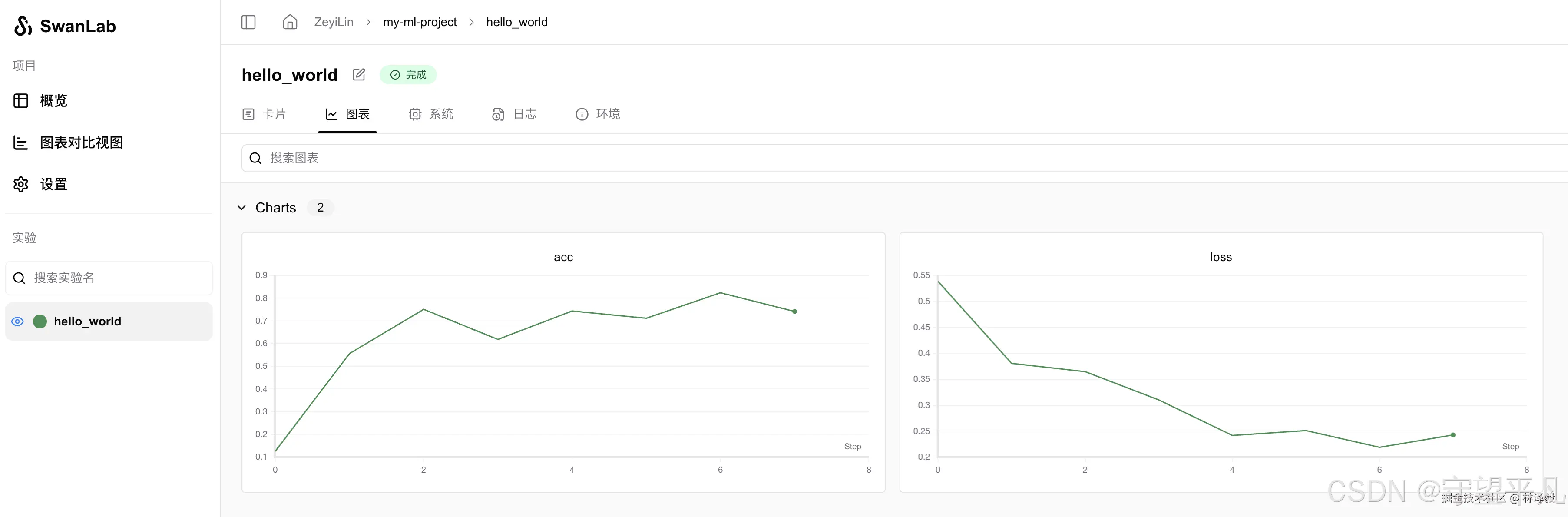Click the 完成 status badge

click(x=408, y=74)
